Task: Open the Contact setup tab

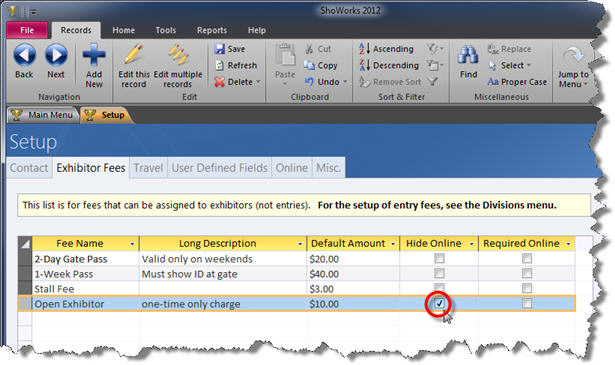Action: 29,168
